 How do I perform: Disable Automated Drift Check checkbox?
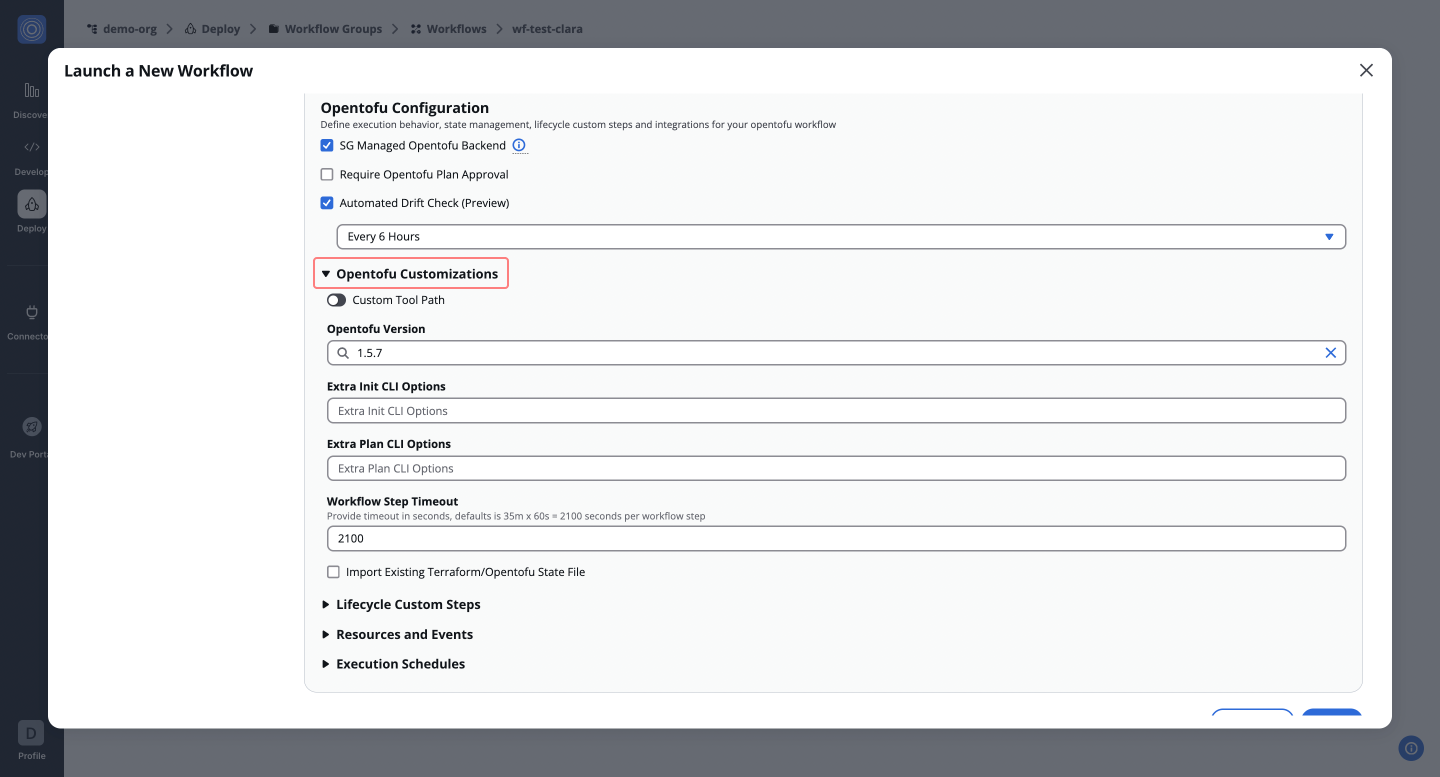[326, 203]
